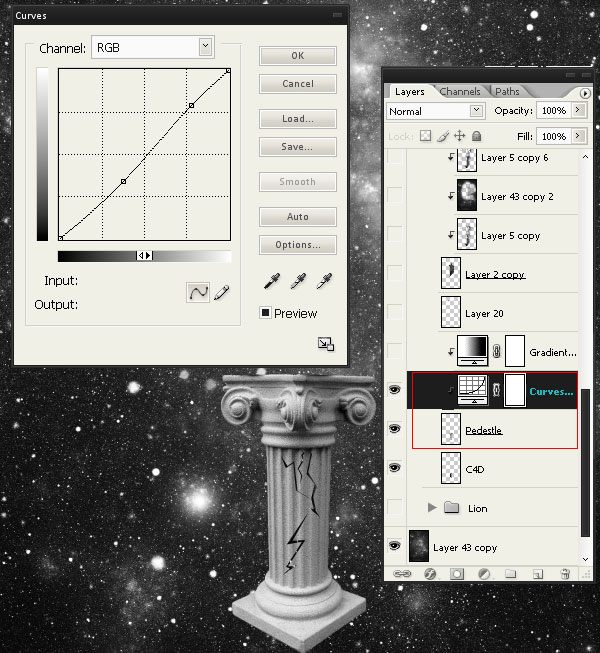Open the Fill slider arrow

578,136
